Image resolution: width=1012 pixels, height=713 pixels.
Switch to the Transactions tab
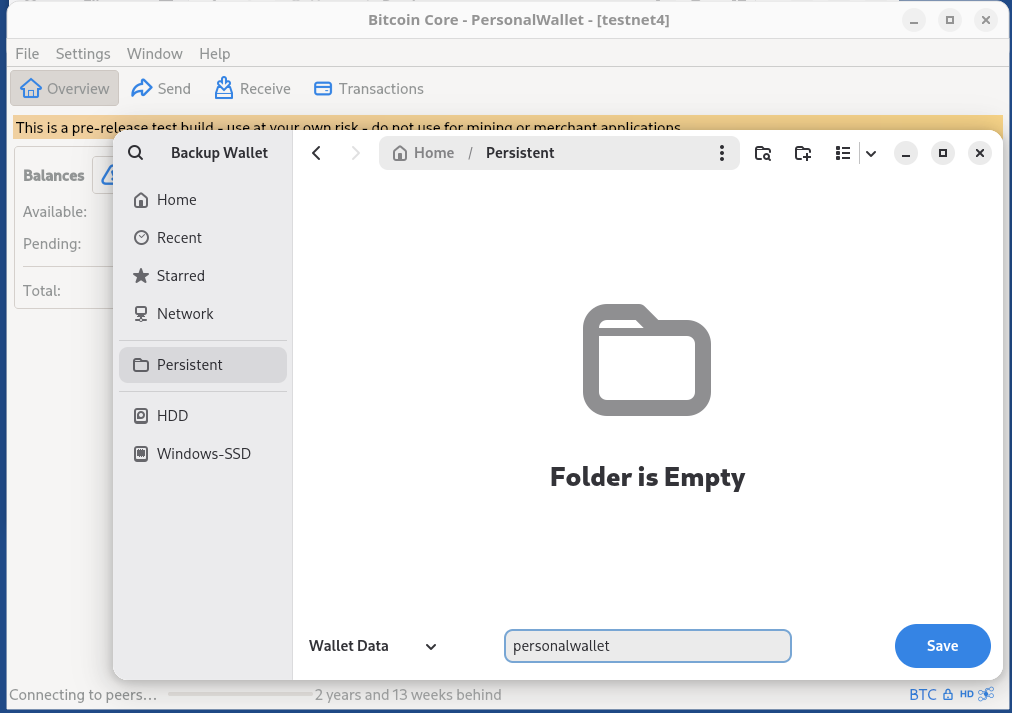[369, 88]
